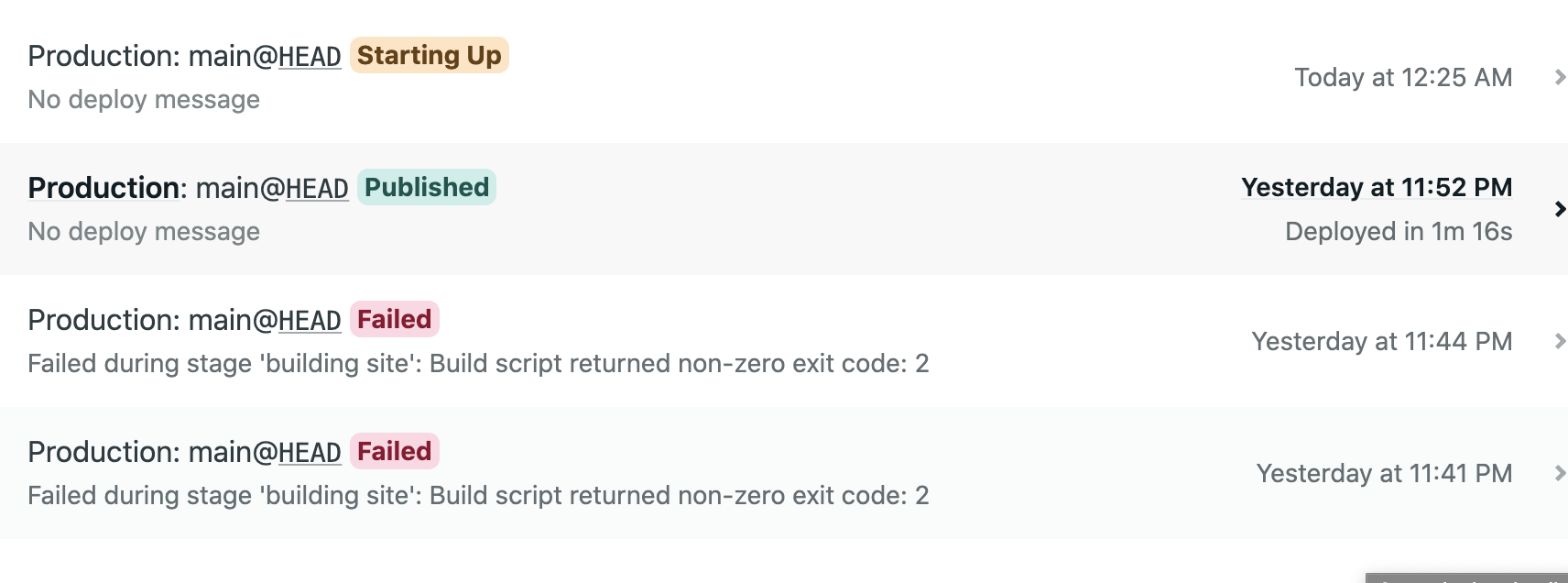Image resolution: width=1568 pixels, height=583 pixels.
Task: Click the Starting Up status badge
Action: 429,55
